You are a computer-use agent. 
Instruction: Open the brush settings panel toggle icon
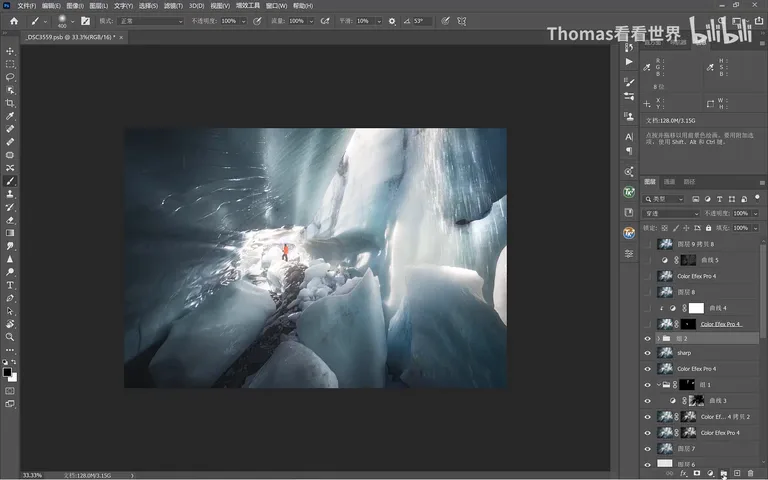tap(85, 21)
